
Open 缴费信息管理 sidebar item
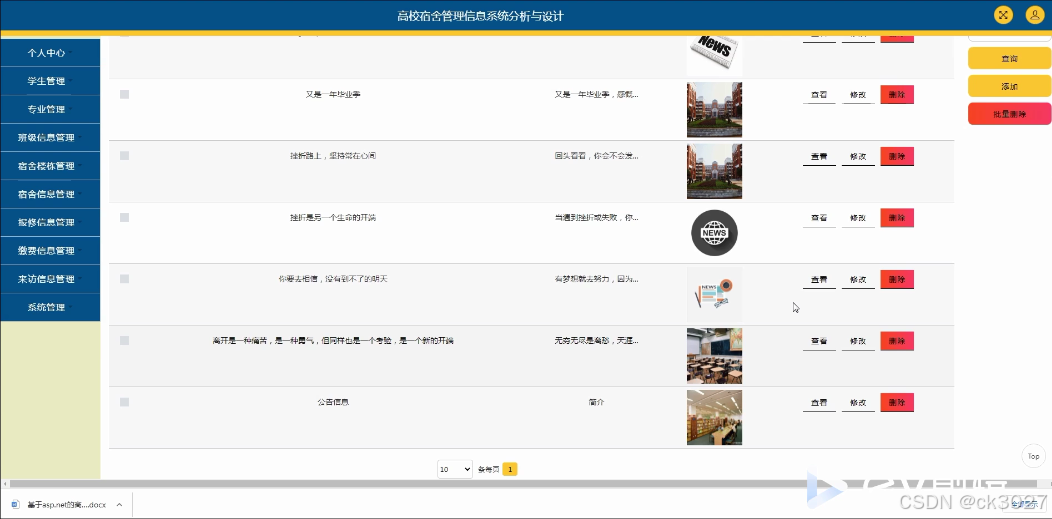(50, 251)
